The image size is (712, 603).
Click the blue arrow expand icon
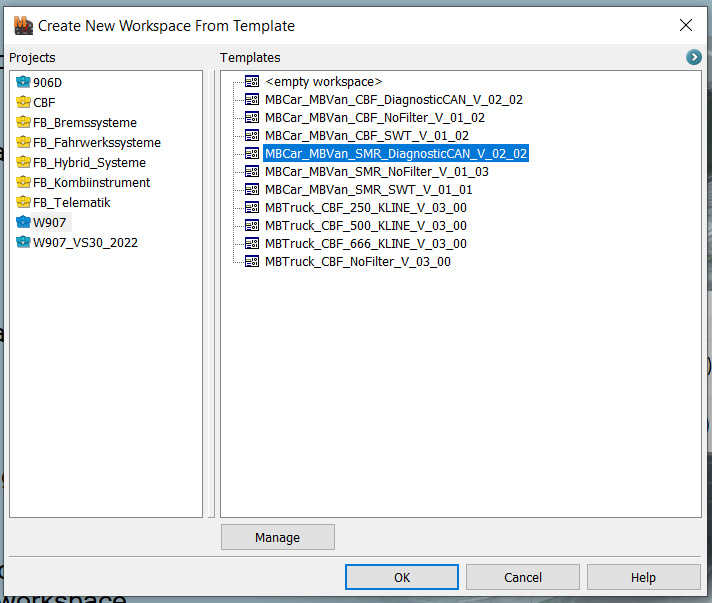tap(693, 57)
